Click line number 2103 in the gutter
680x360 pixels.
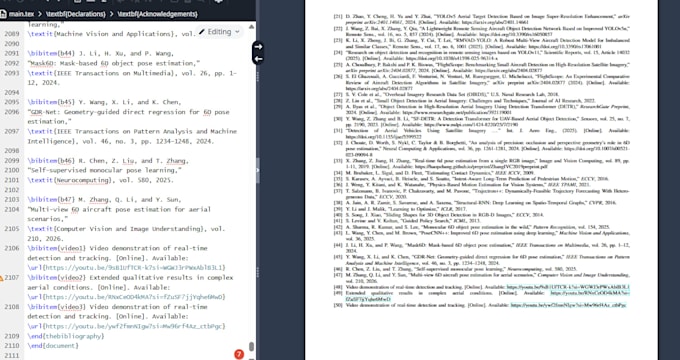coord(12,200)
